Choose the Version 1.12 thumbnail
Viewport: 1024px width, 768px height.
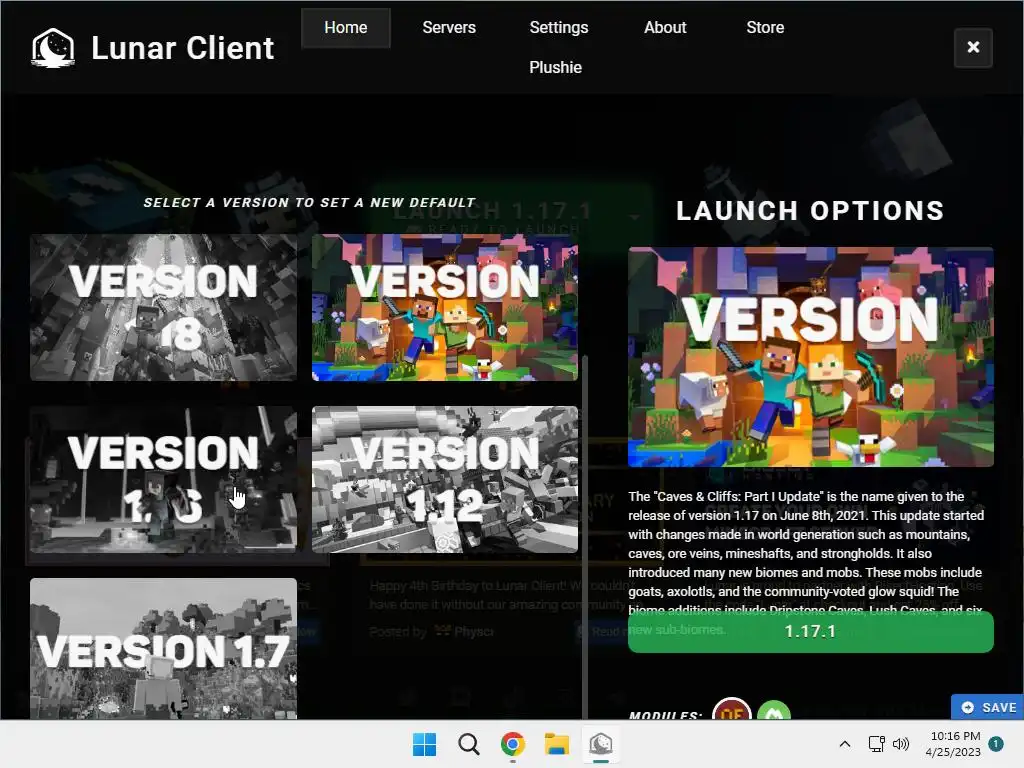click(x=445, y=479)
